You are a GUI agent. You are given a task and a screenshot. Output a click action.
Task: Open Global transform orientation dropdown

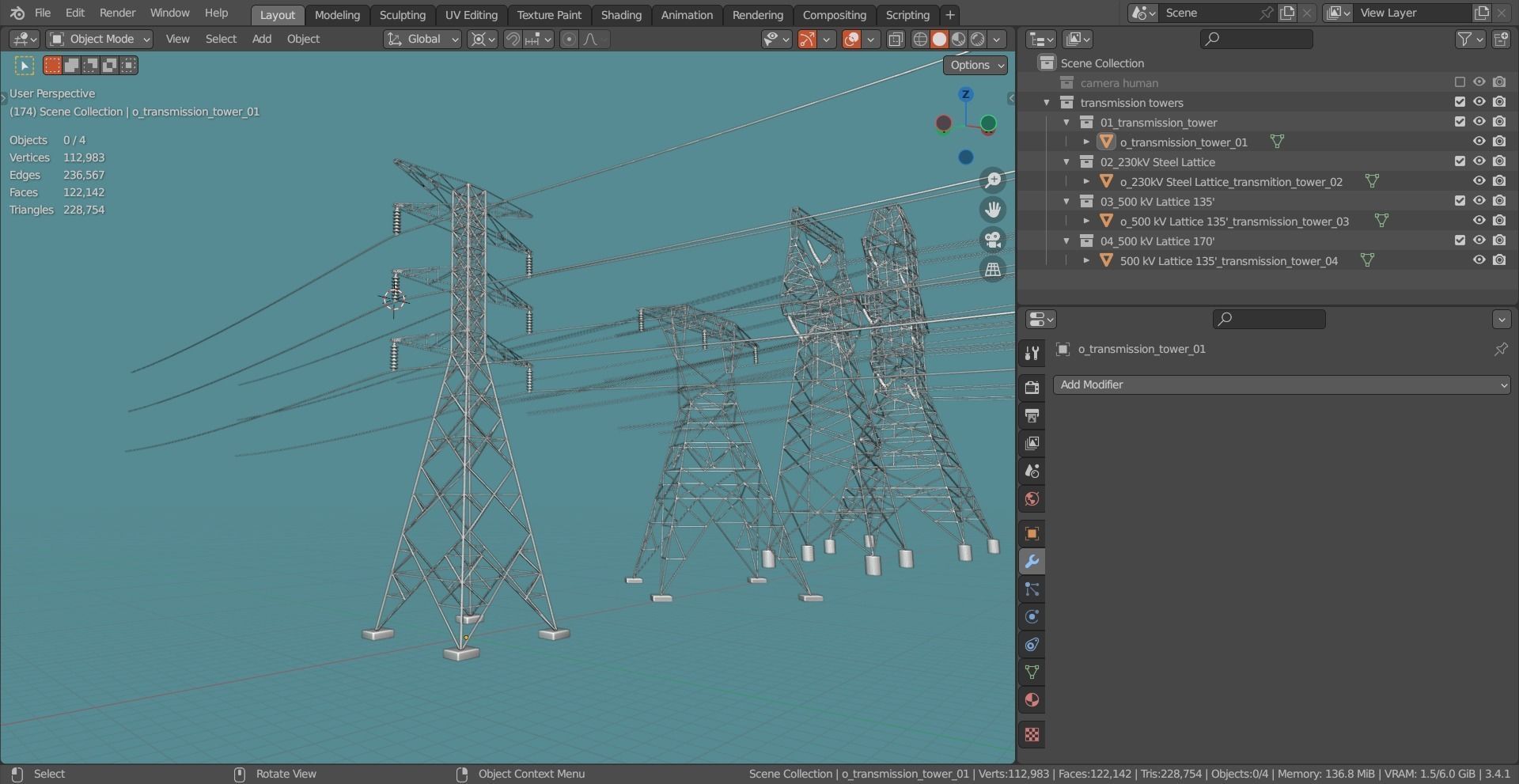[422, 39]
